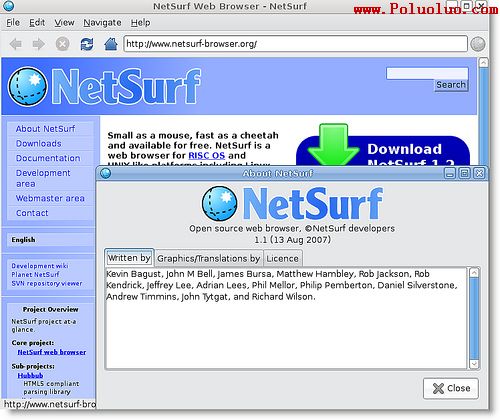The image size is (500, 420).
Task: Switch to Graphics/Translations by tab
Action: point(209,259)
